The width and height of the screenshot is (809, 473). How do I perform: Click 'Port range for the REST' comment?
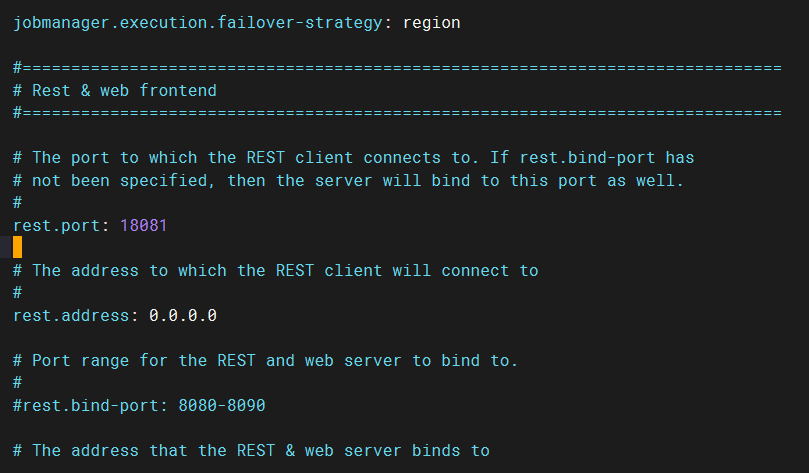coord(143,361)
